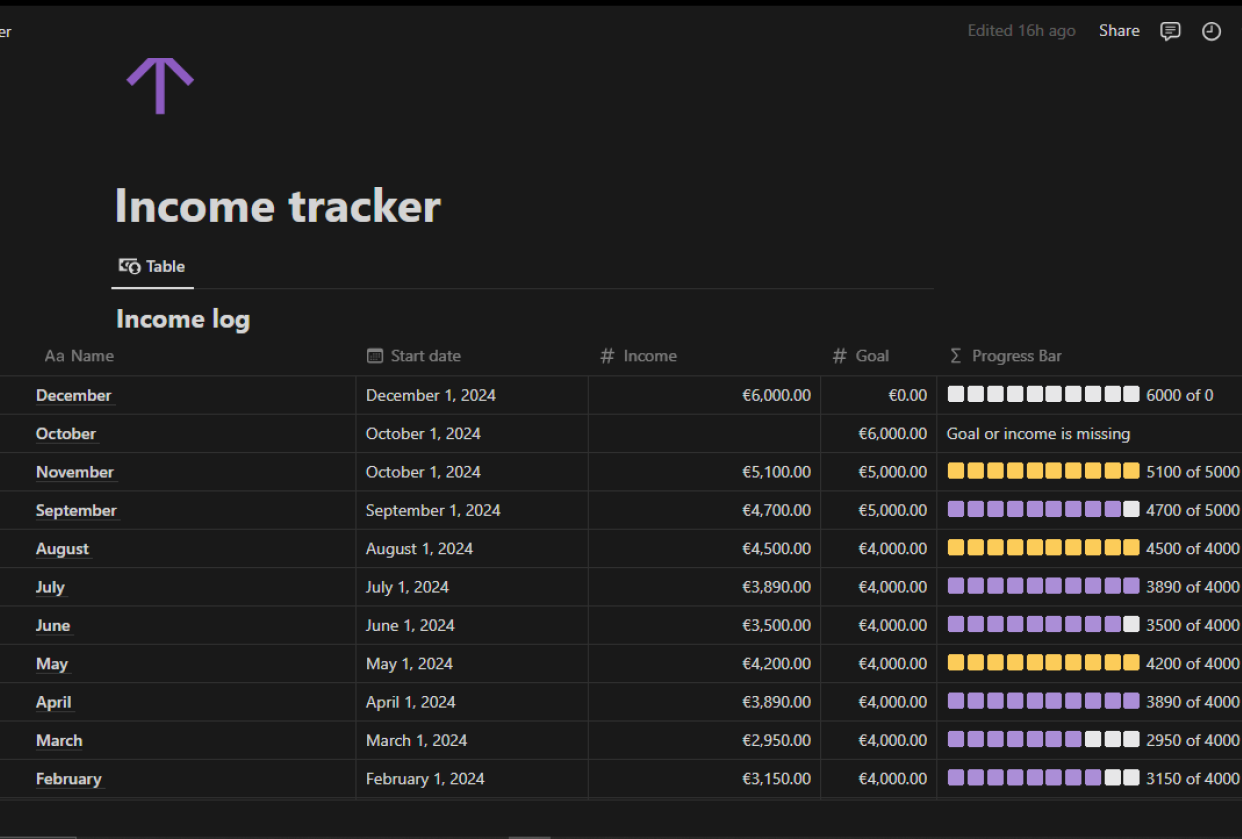The image size is (1242, 839).
Task: Click October's €6,000.00 goal cell
Action: click(x=879, y=433)
